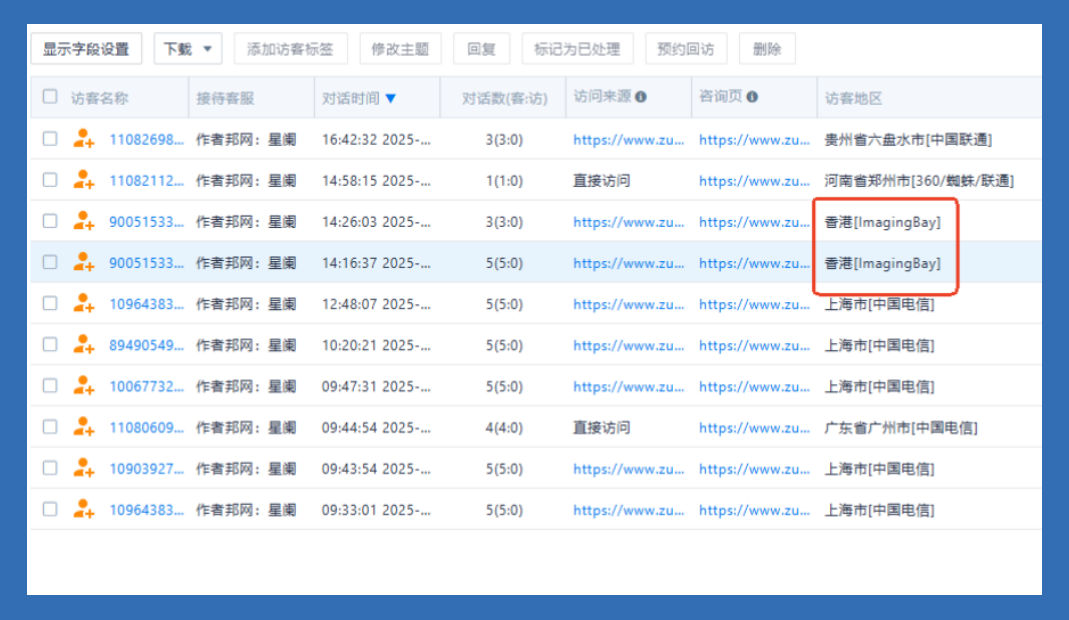
Task: Open visitor link 11082698 in the first row
Action: coord(146,140)
